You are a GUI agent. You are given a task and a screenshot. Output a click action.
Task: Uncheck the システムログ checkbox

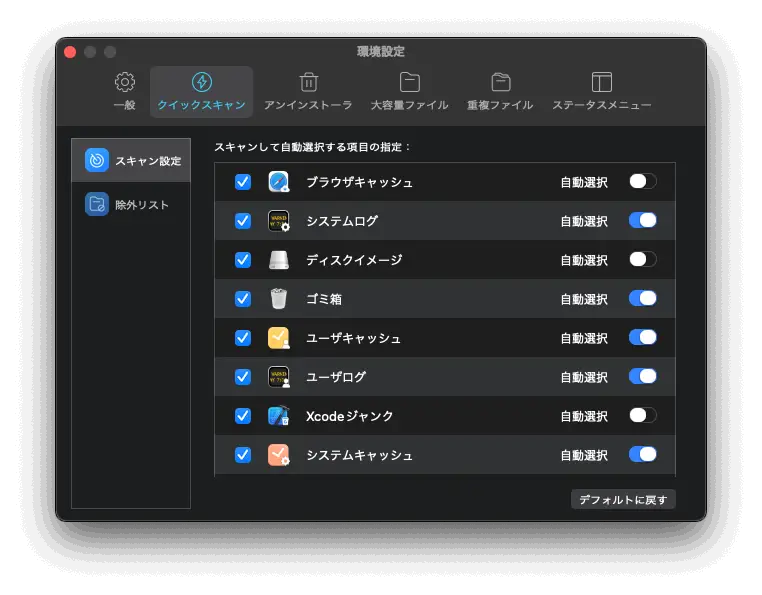tap(243, 221)
